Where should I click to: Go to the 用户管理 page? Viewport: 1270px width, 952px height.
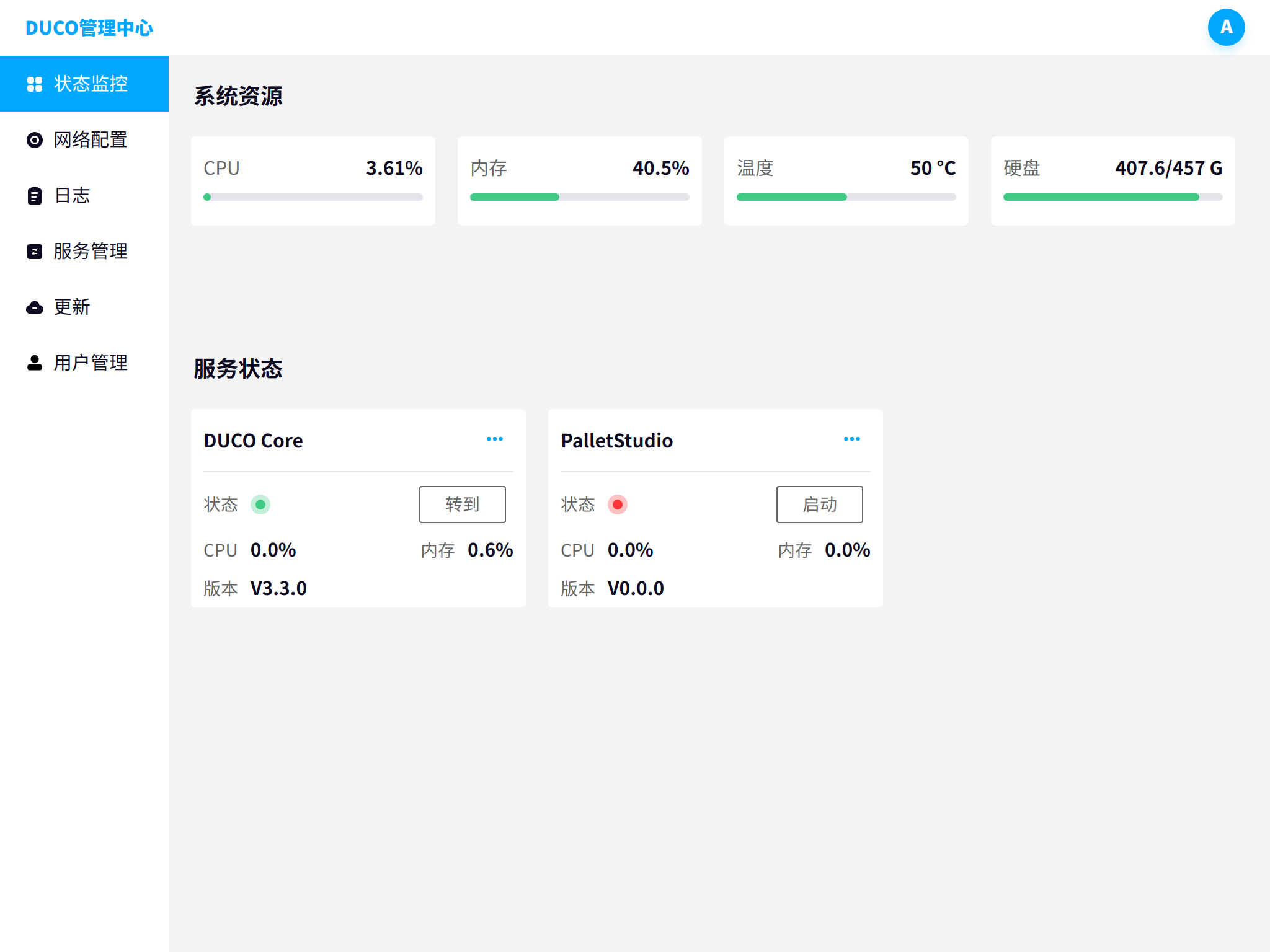pos(91,363)
